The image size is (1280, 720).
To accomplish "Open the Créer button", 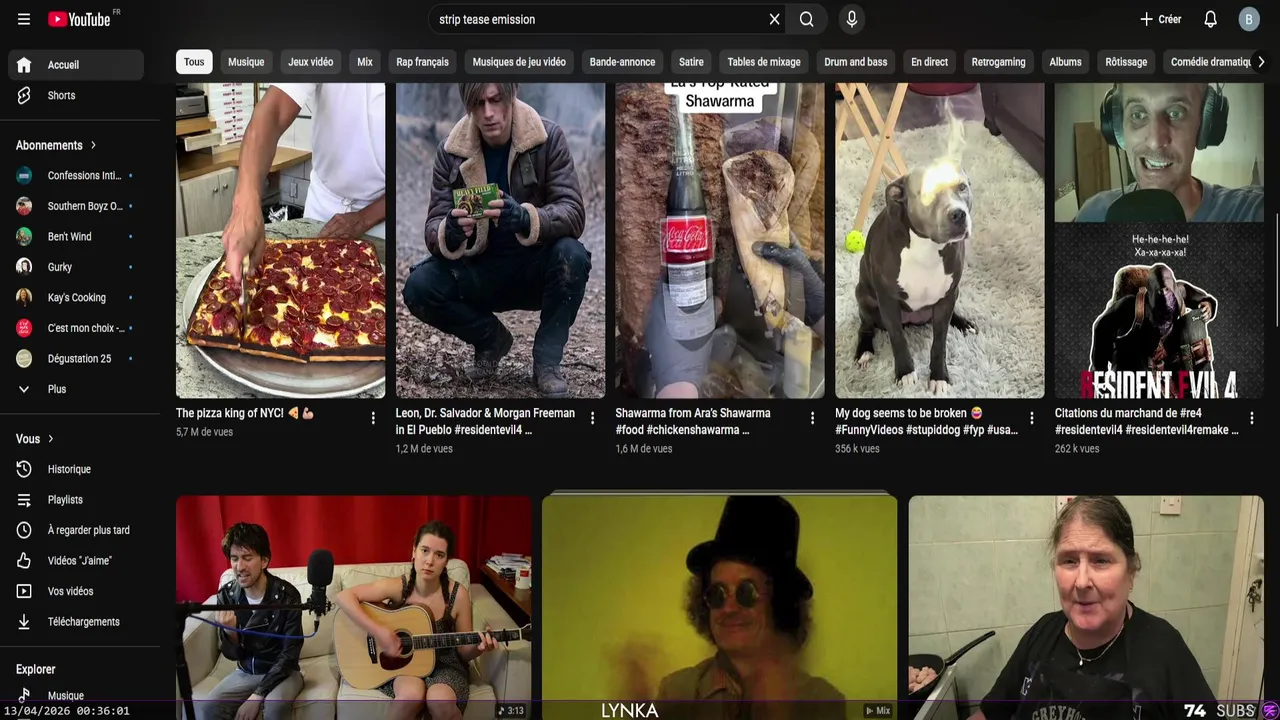I will [1161, 19].
